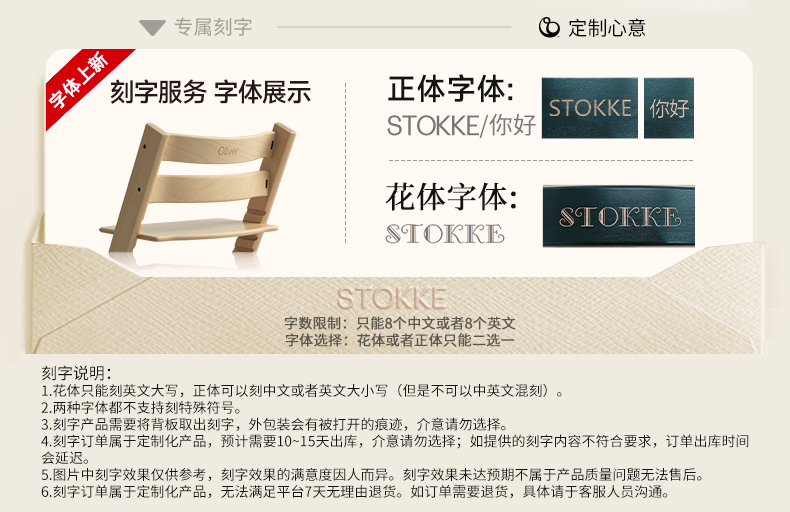Screen dimensions: 790x512
Task: Select the 定制心意 heading text
Action: pyautogui.click(x=607, y=28)
